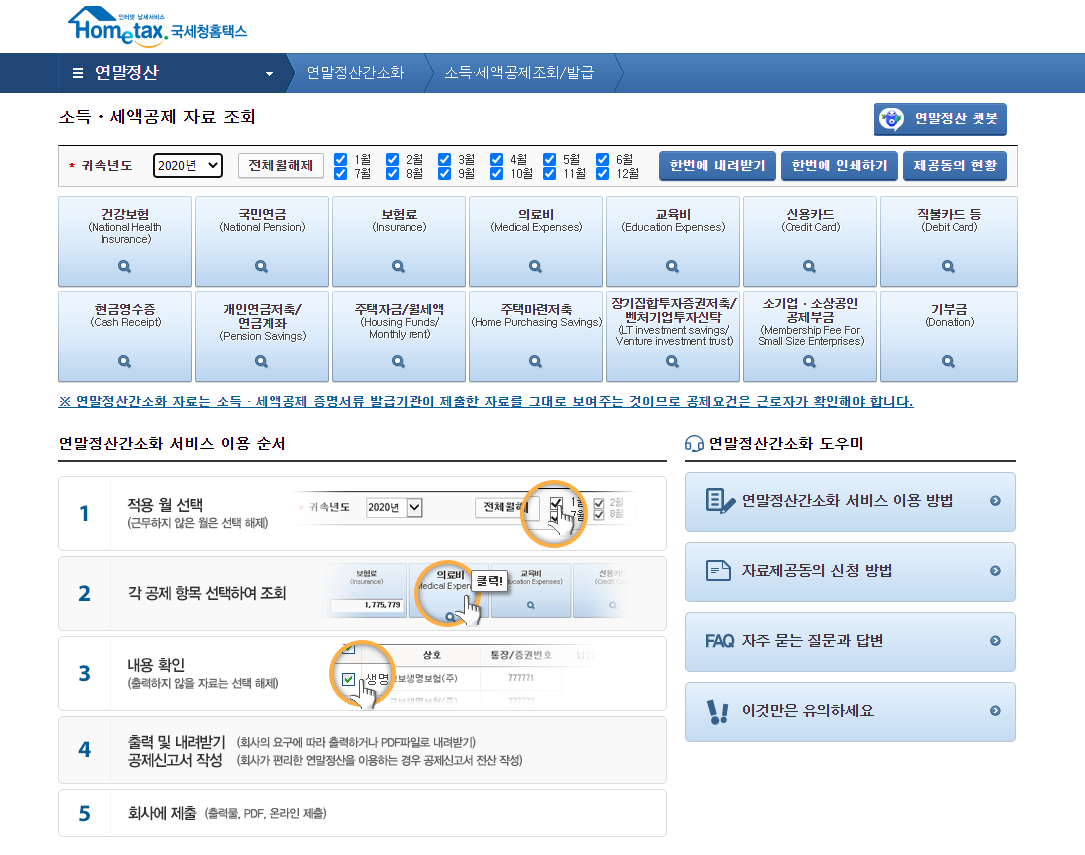Click step 5 회사에 제출 row

363,813
